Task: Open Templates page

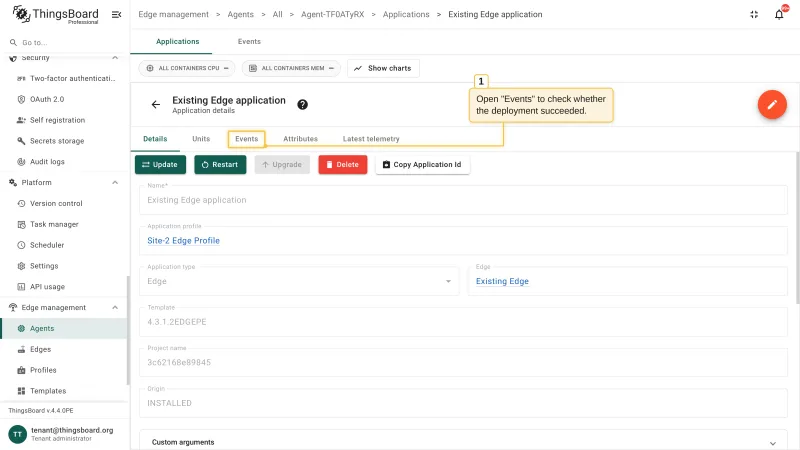Action: tap(65, 391)
